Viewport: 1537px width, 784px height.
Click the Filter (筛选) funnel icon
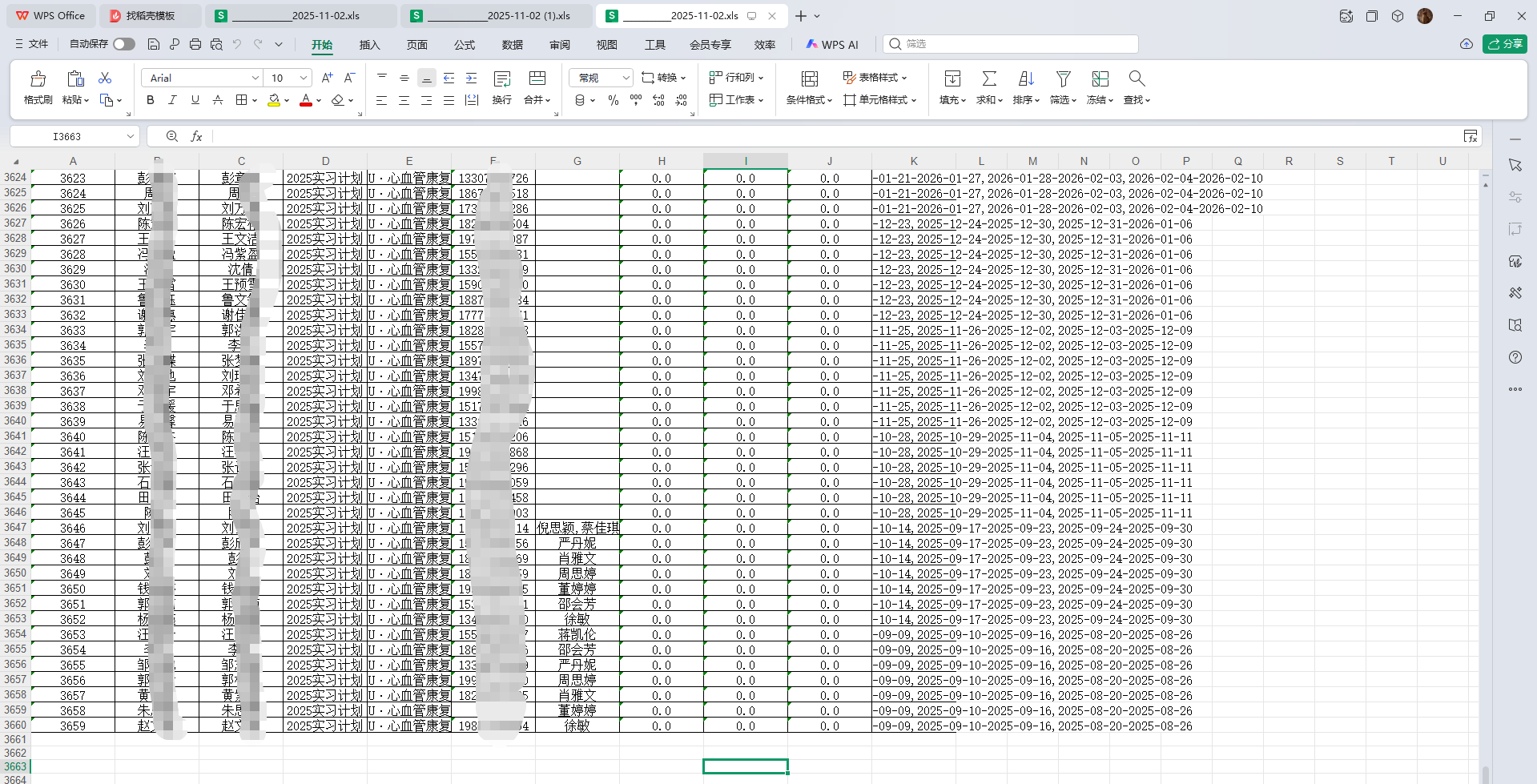[1063, 79]
